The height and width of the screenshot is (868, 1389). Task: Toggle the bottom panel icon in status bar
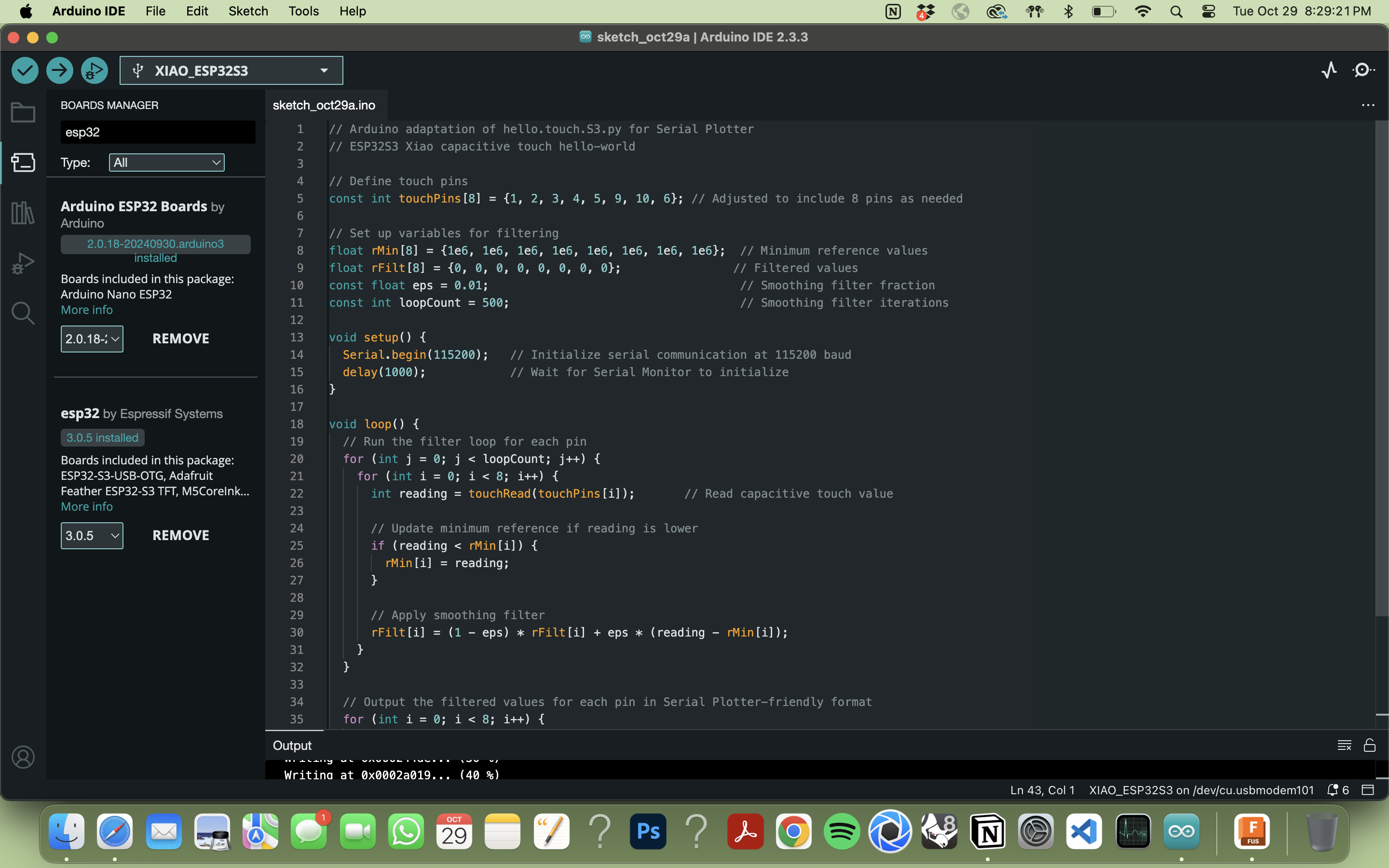1368,790
